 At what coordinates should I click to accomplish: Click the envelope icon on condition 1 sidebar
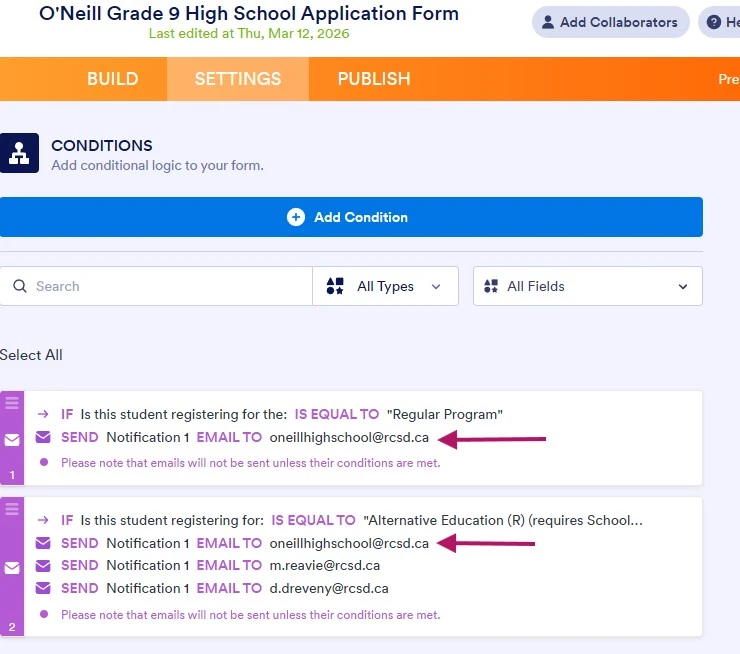click(12, 440)
